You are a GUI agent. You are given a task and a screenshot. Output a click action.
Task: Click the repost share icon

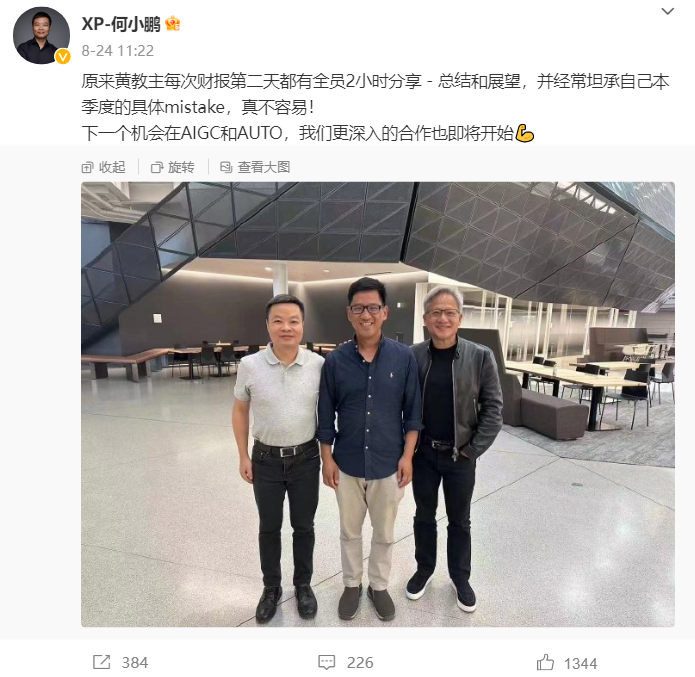[x=102, y=662]
